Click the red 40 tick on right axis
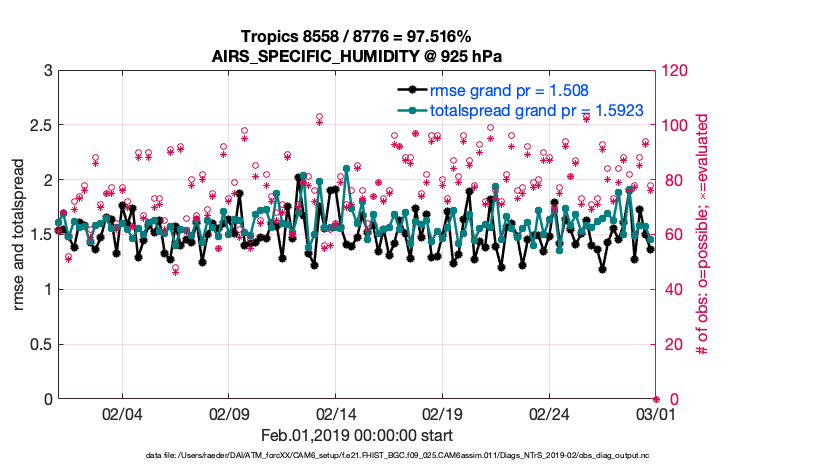 [670, 290]
